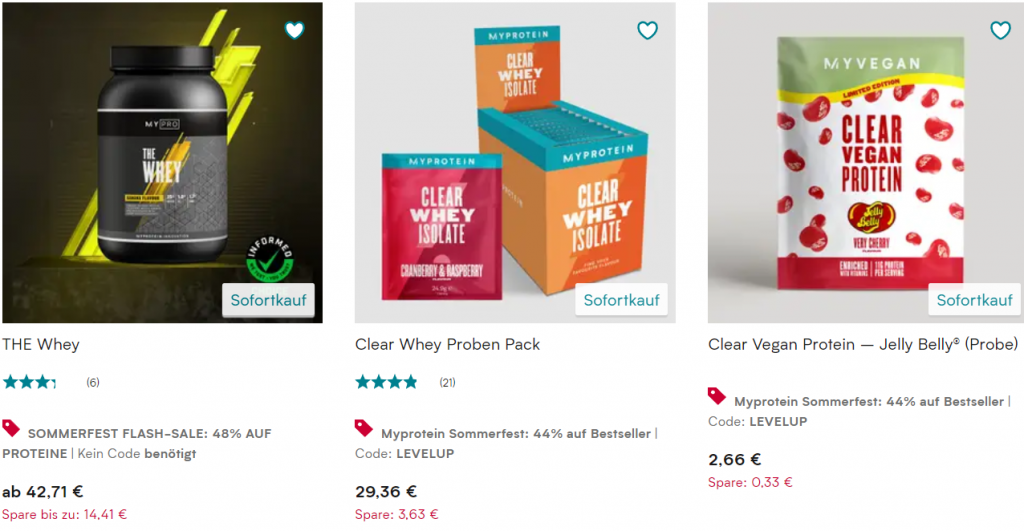Click red tag icon under Clear Vegan Protein
This screenshot has height=531, width=1024.
(717, 396)
